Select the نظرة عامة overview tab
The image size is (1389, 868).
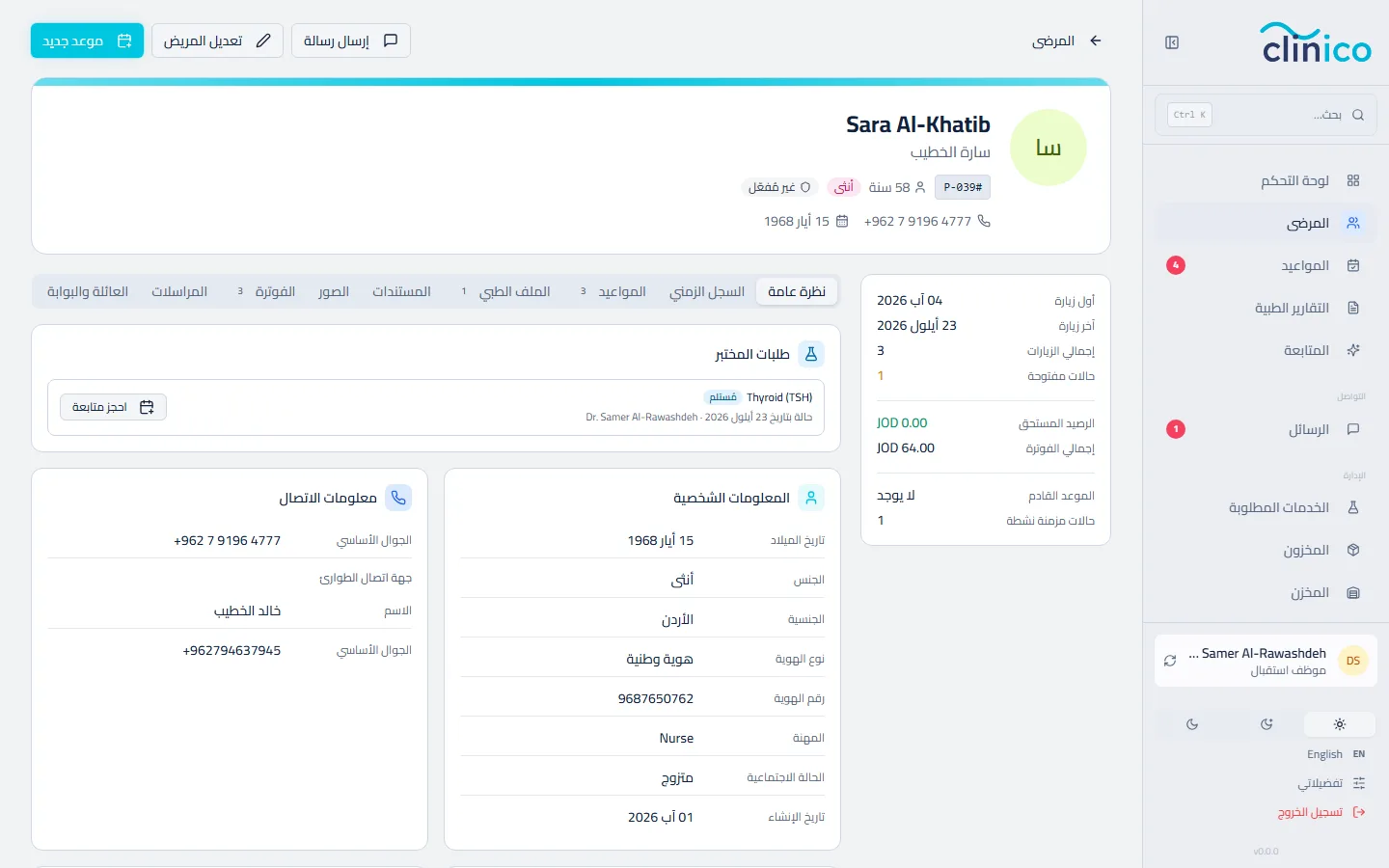(797, 291)
